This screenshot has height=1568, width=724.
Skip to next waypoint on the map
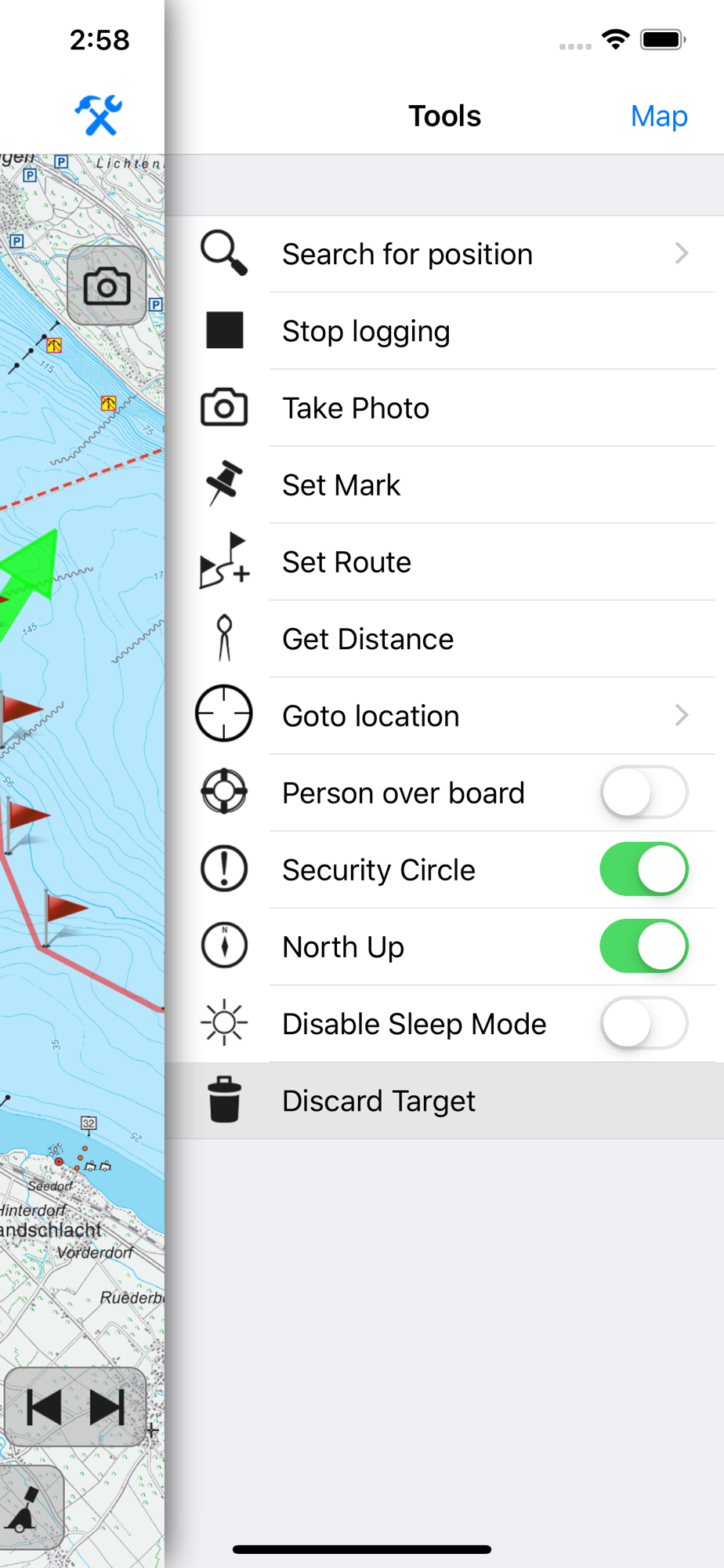click(107, 1407)
